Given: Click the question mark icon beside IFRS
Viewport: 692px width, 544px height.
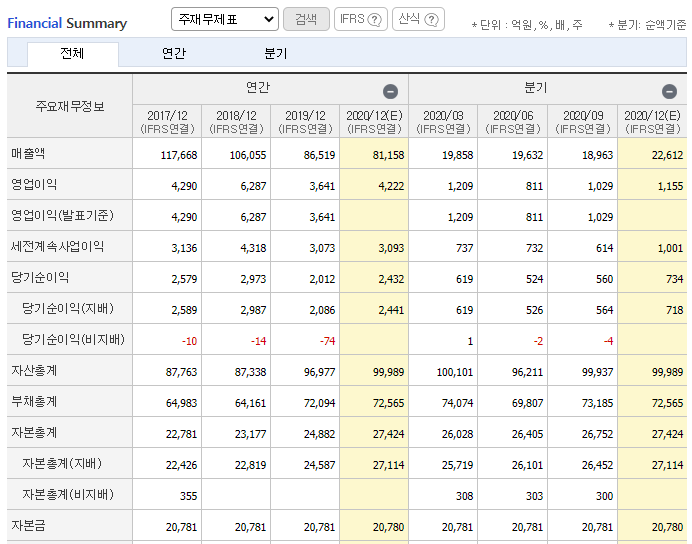Looking at the screenshot, I should coord(374,19).
